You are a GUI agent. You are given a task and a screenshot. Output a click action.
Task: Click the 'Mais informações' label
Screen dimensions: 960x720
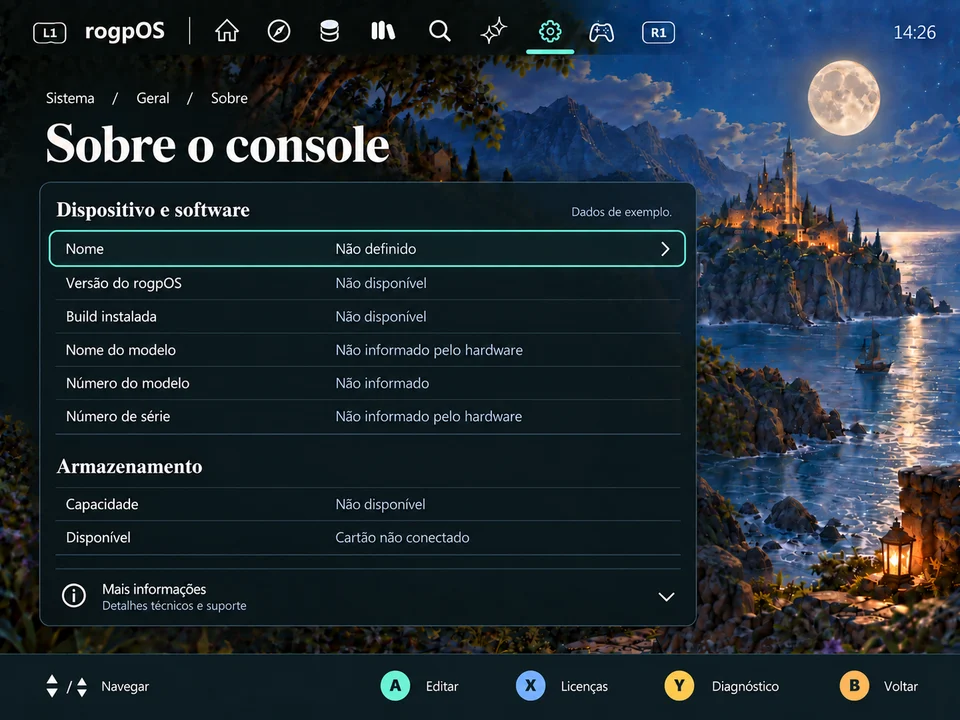(154, 589)
